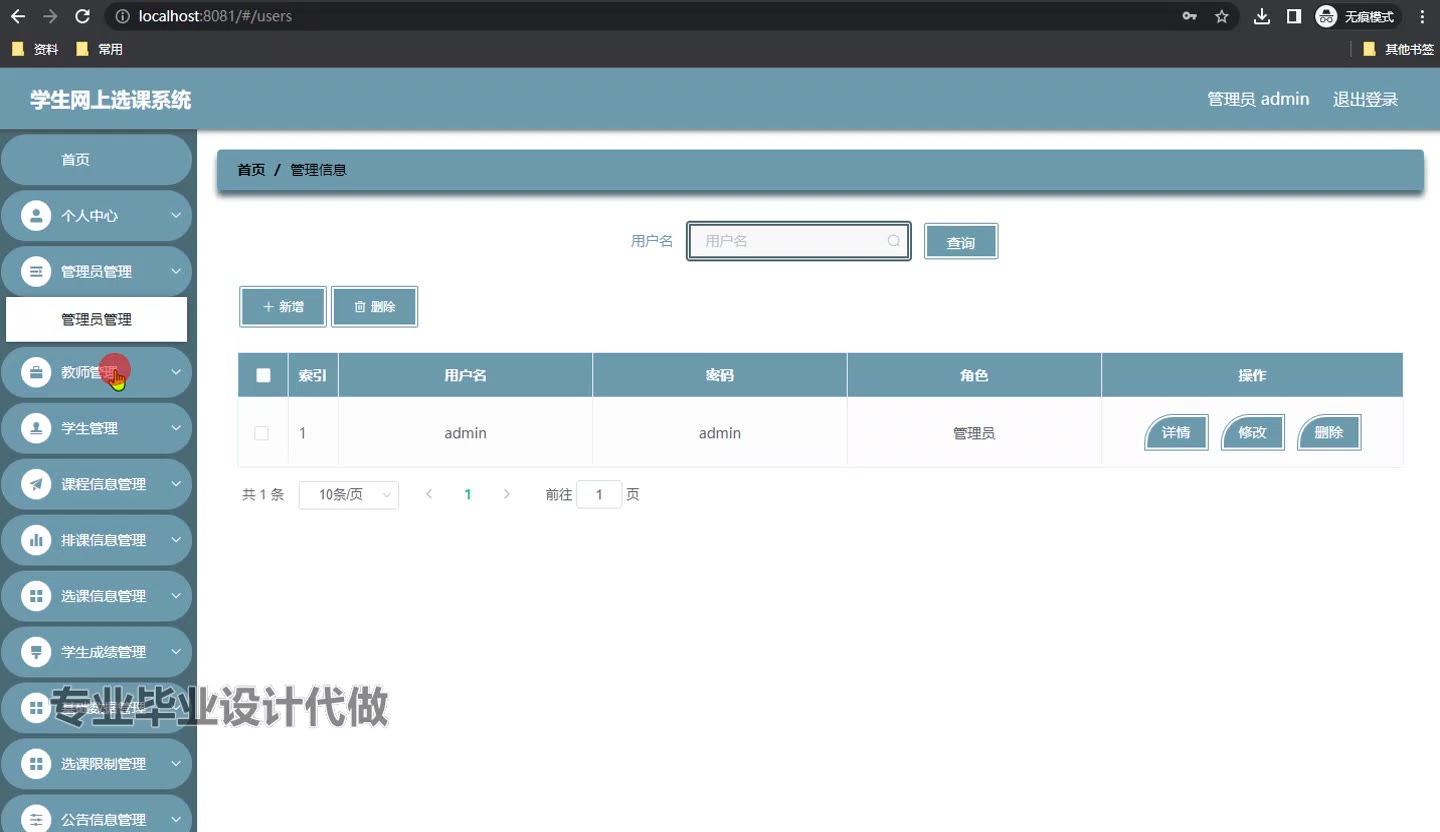The image size is (1440, 832).
Task: Click 退出登录 to log out
Action: coord(1365,99)
